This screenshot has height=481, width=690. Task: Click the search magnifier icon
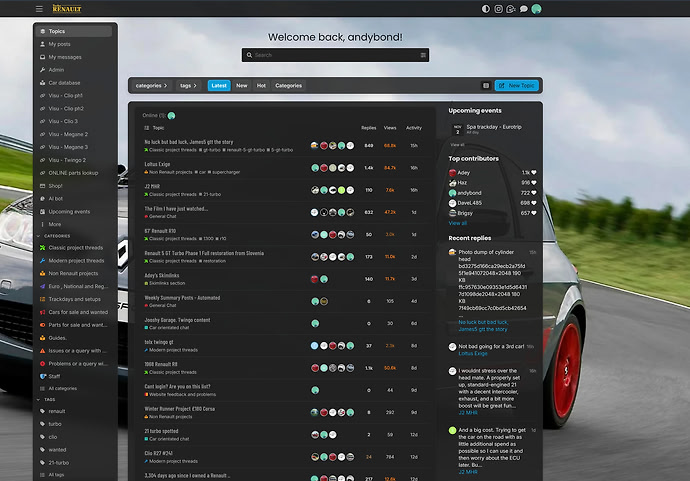(x=249, y=55)
